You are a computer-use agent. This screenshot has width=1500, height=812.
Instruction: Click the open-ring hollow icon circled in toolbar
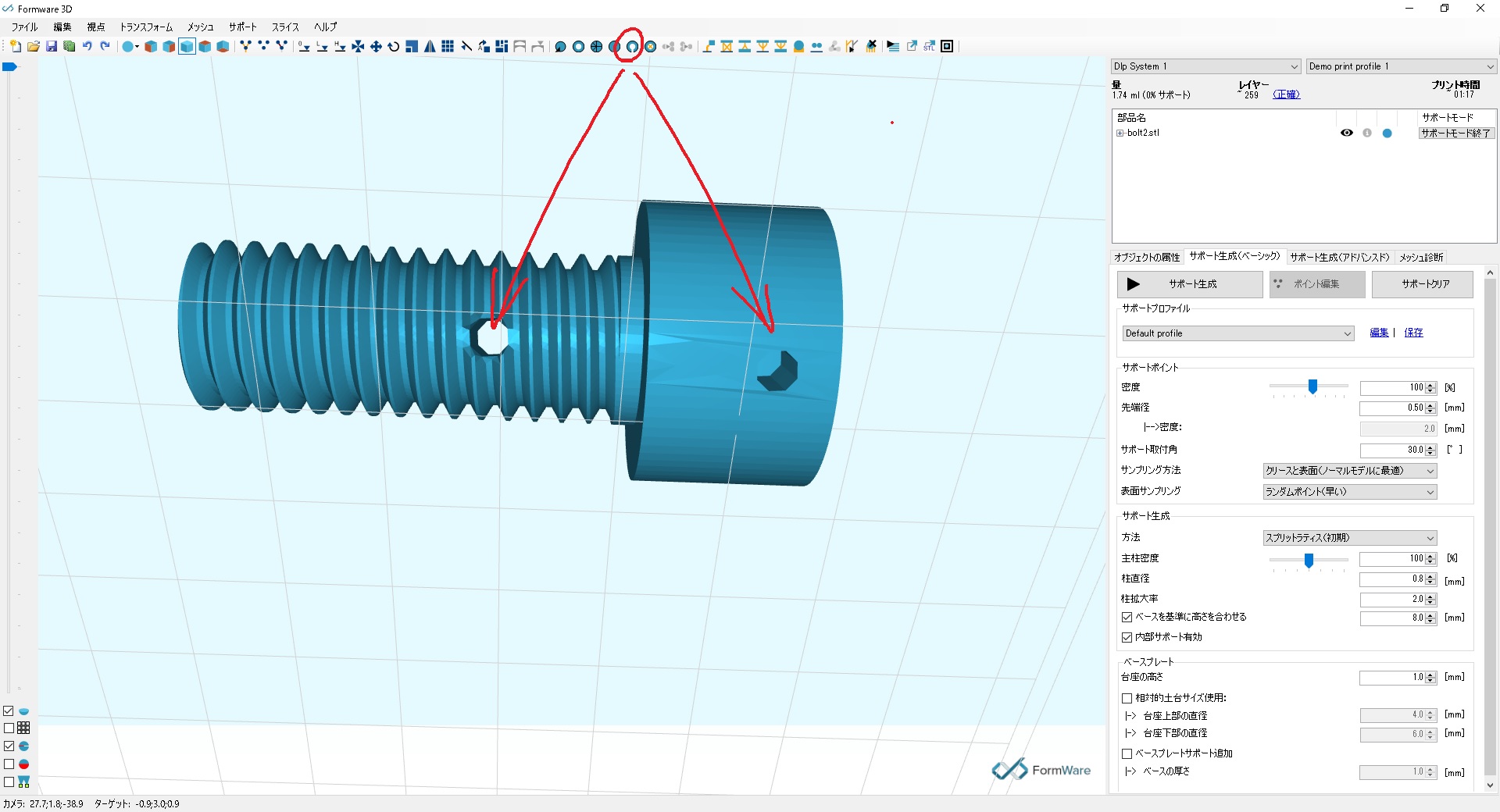click(632, 47)
